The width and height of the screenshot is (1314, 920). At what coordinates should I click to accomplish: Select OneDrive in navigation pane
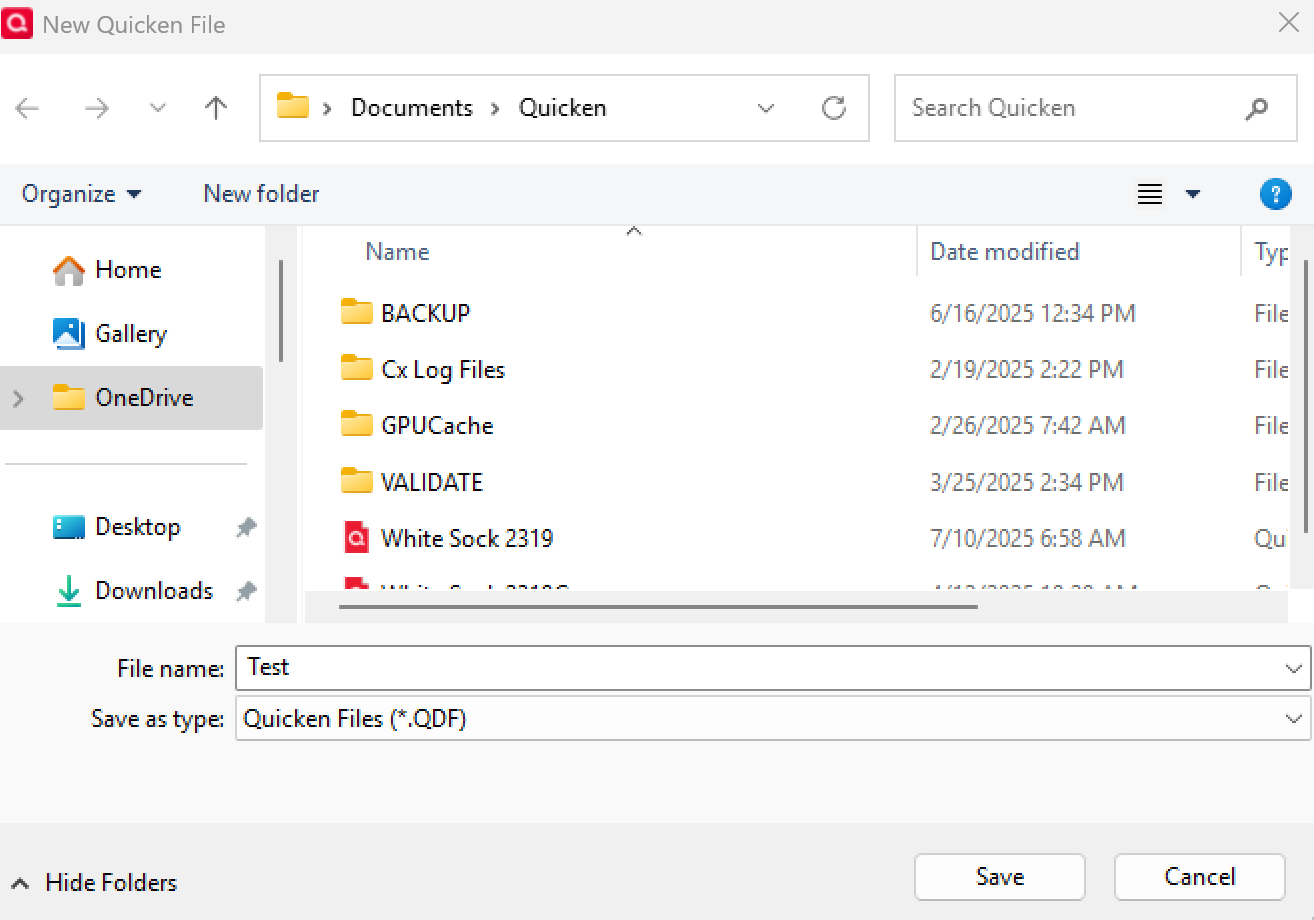(131, 398)
